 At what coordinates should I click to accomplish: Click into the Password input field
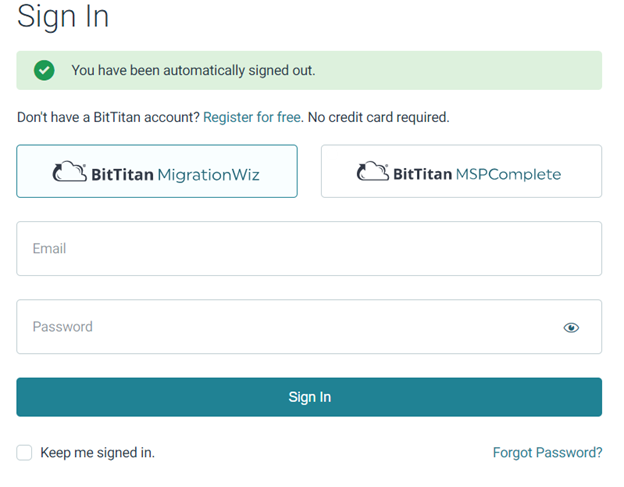click(280, 327)
